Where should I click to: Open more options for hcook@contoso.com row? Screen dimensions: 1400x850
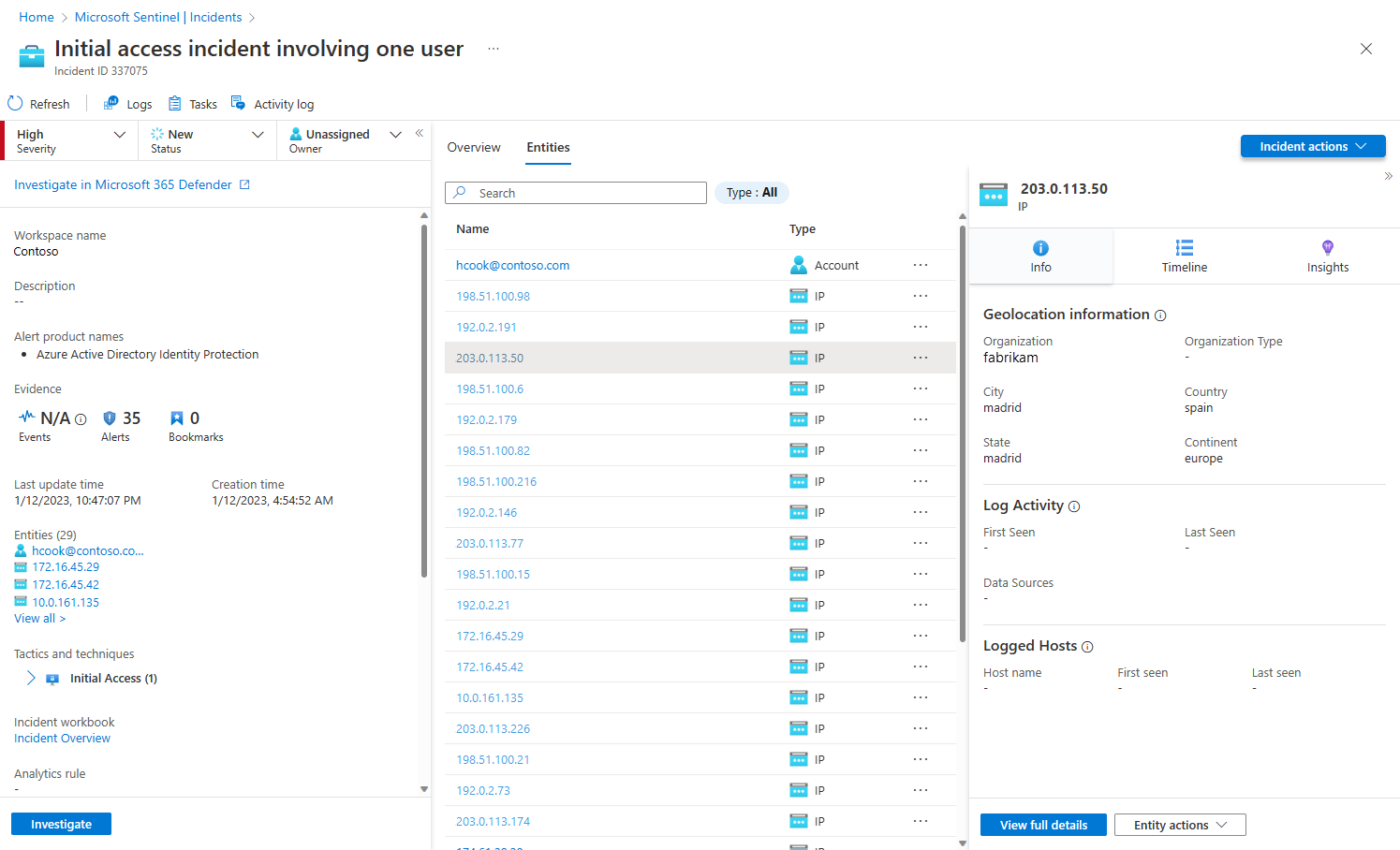point(921,265)
